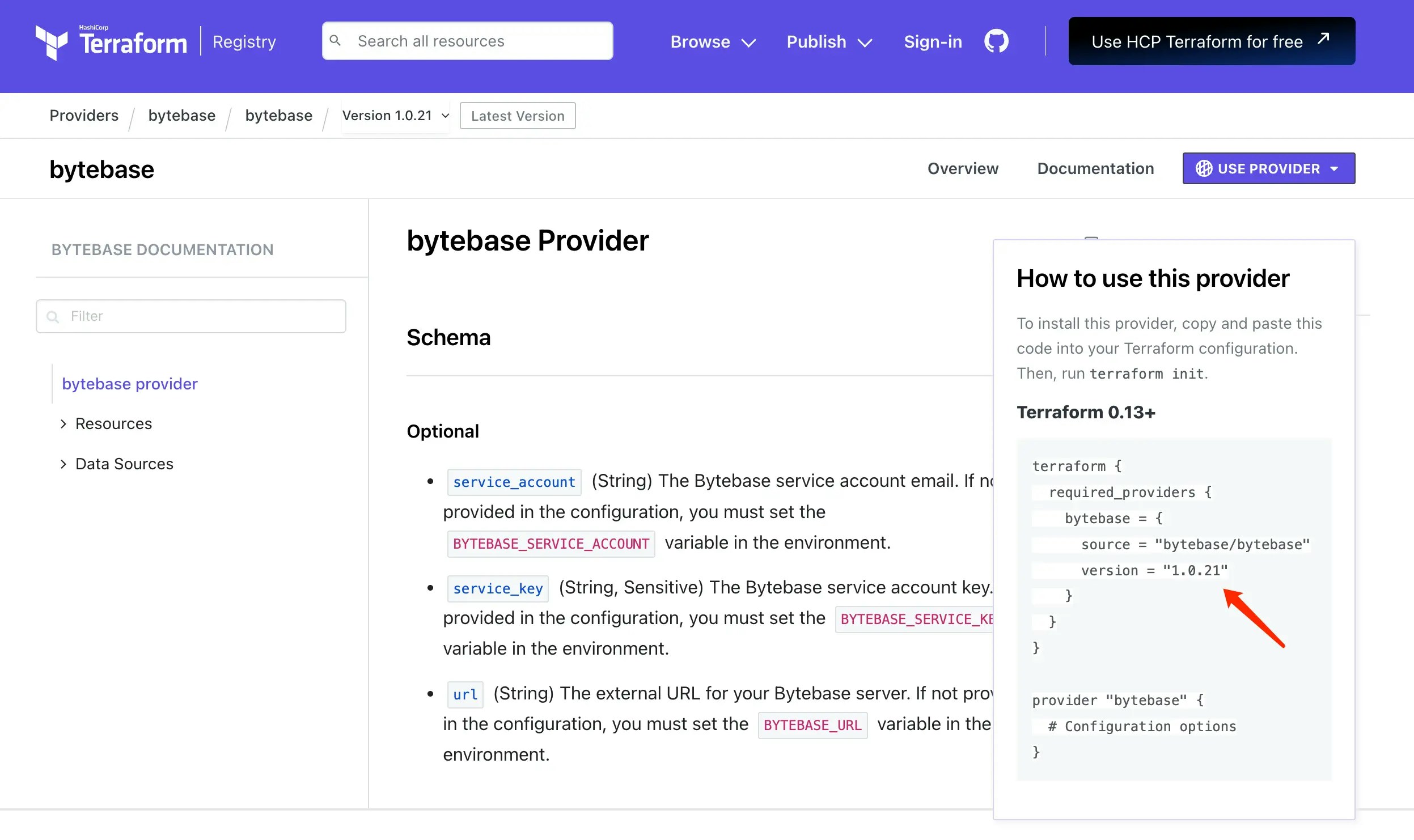Click the search magnifier icon in header

pyautogui.click(x=335, y=41)
